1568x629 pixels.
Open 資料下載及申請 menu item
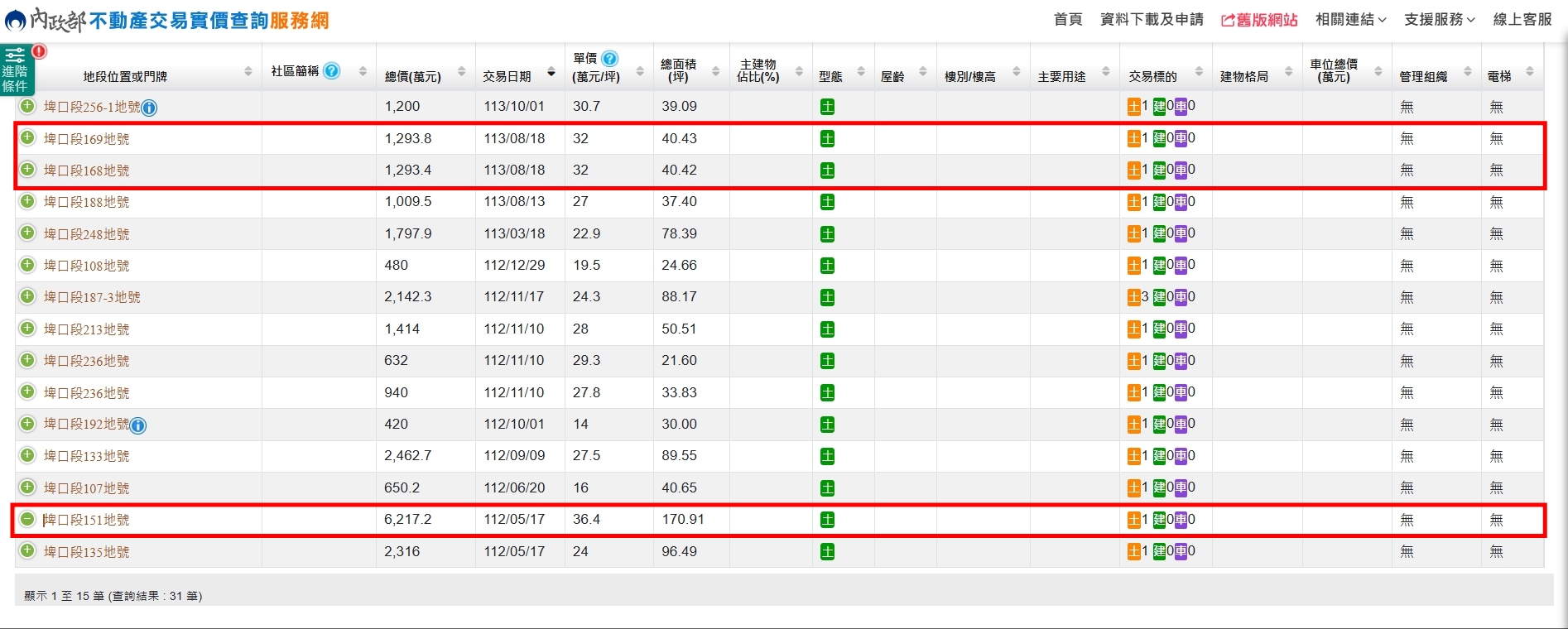click(1152, 20)
